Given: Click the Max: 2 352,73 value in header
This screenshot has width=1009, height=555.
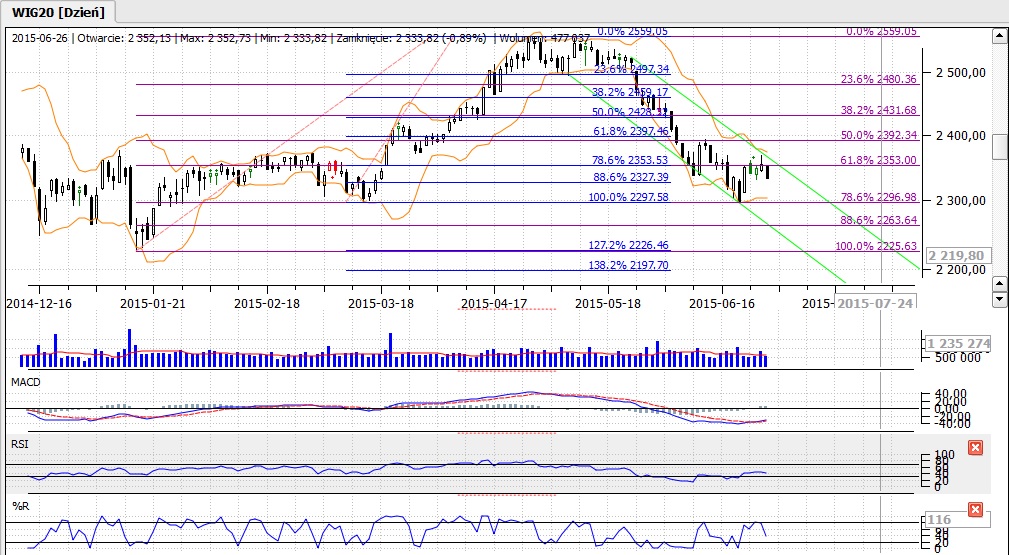Looking at the screenshot, I should [217, 39].
